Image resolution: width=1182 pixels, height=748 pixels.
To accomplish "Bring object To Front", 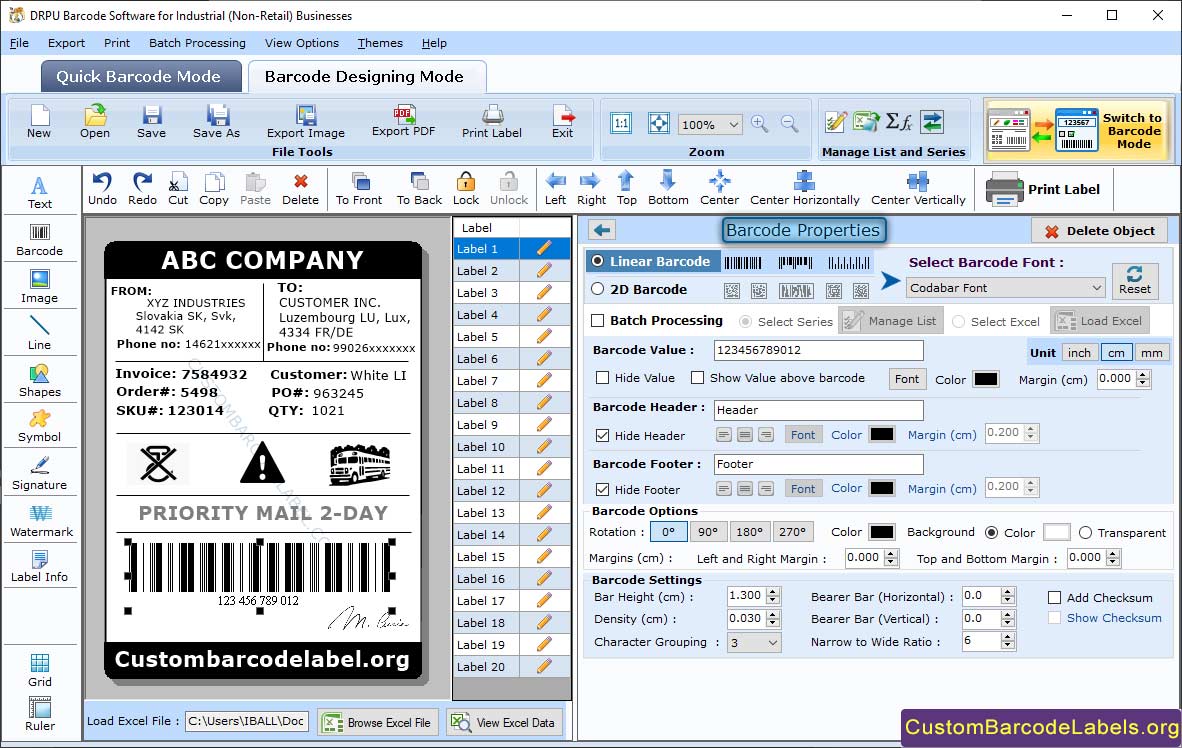I will click(359, 189).
